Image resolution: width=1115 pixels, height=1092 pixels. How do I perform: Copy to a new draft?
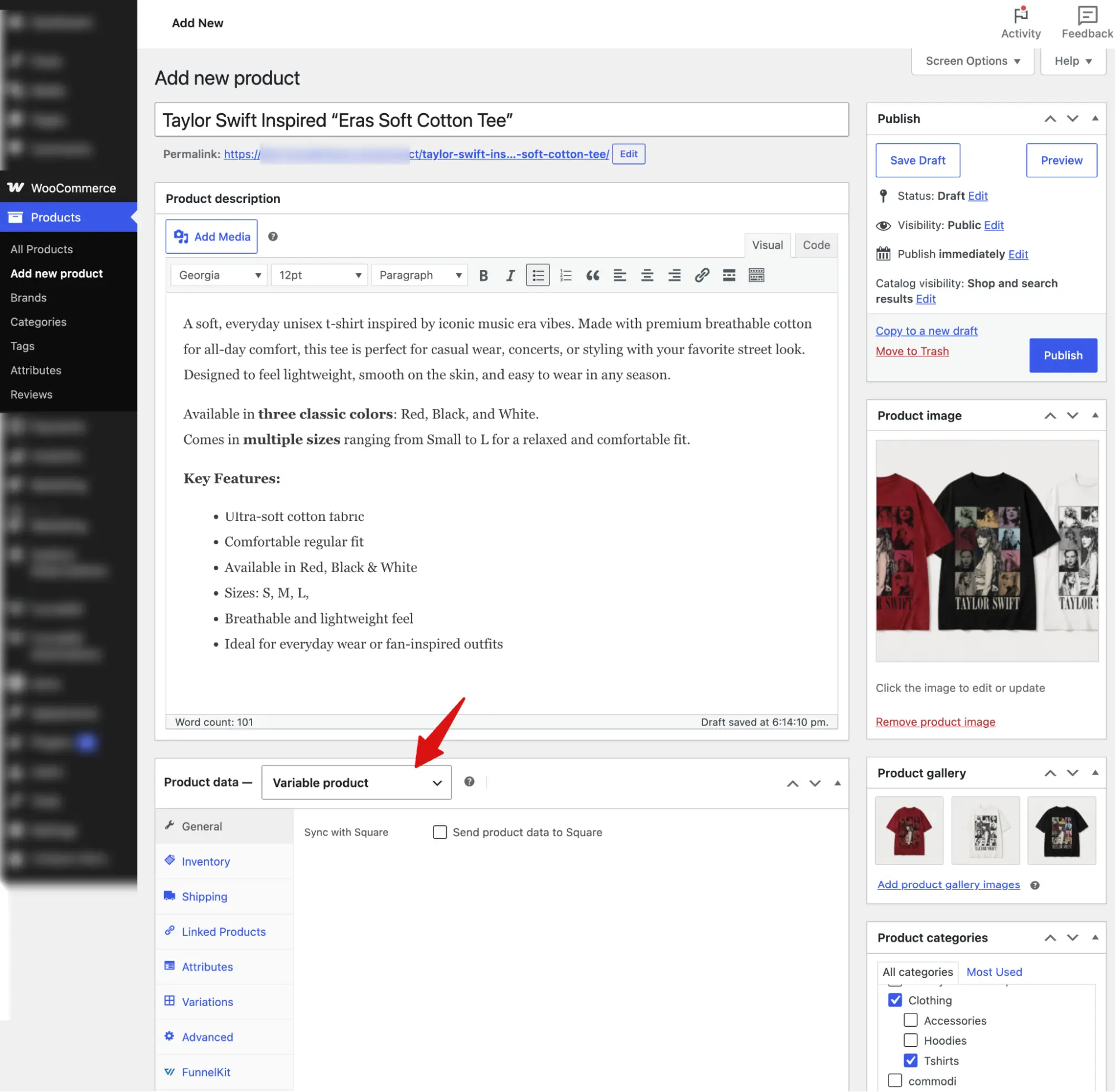point(926,331)
